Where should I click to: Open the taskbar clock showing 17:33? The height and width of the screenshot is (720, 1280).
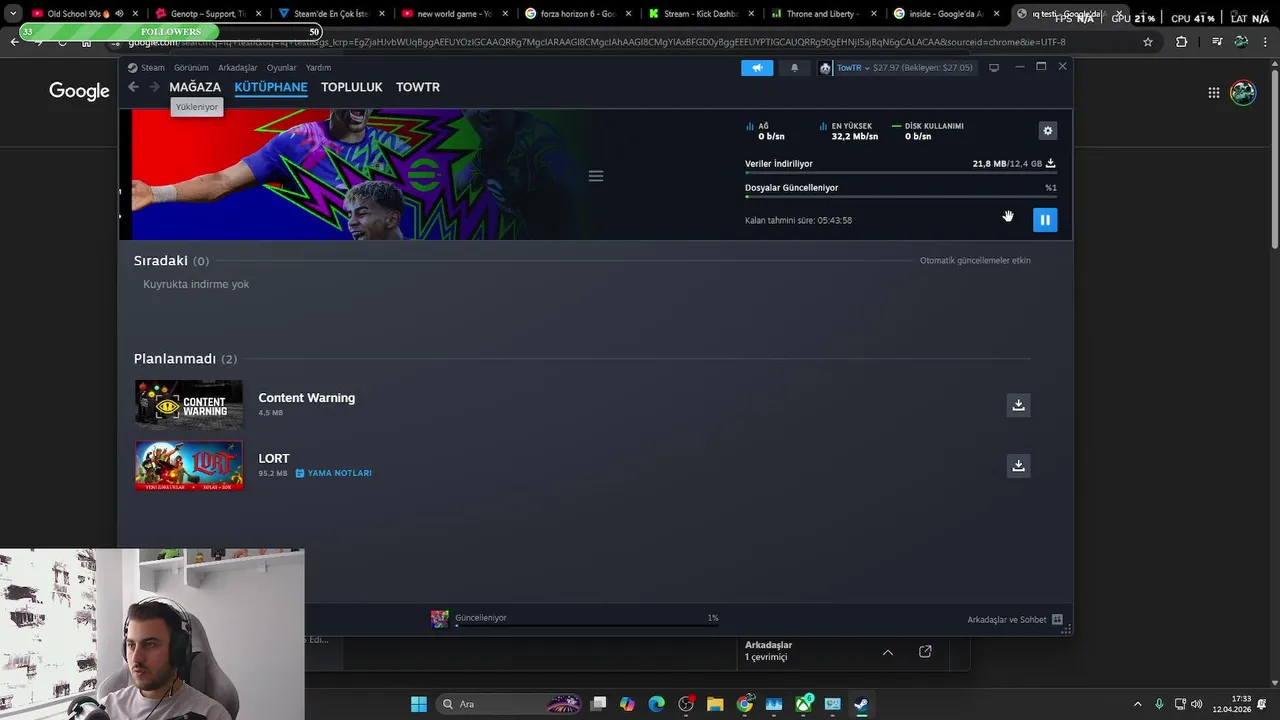pos(1231,704)
